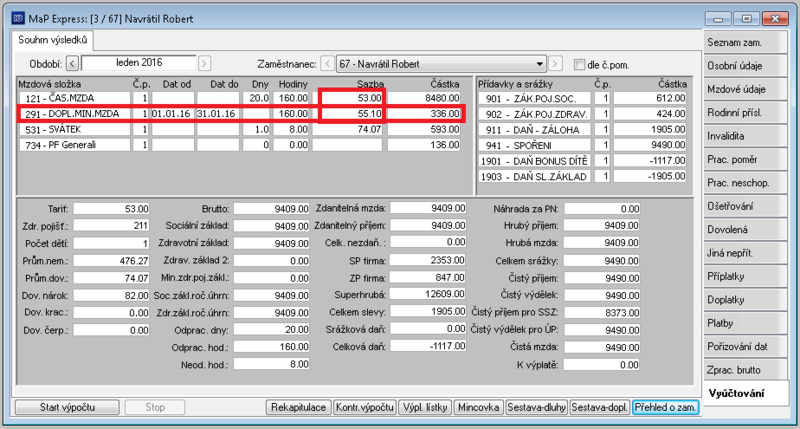Image resolution: width=800 pixels, height=429 pixels.
Task: Click the 'K výplatě' field 0.00
Action: [x=602, y=365]
